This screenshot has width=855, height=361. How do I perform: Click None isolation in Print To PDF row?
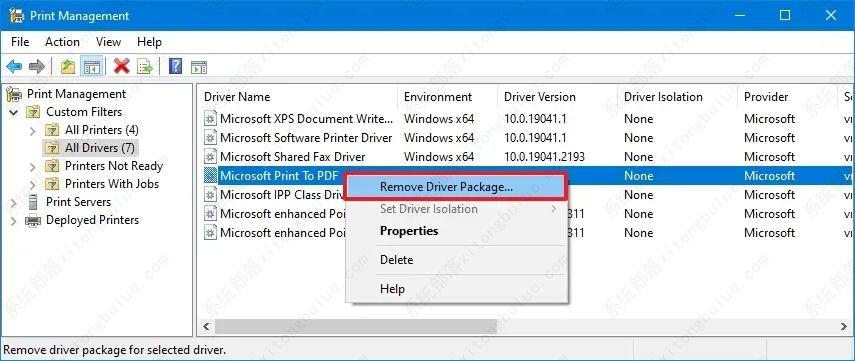coord(639,176)
